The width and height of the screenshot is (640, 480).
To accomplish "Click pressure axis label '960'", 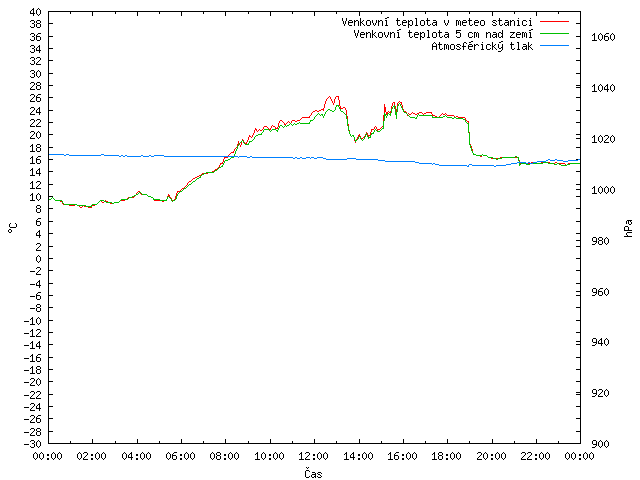I will 600,292.
